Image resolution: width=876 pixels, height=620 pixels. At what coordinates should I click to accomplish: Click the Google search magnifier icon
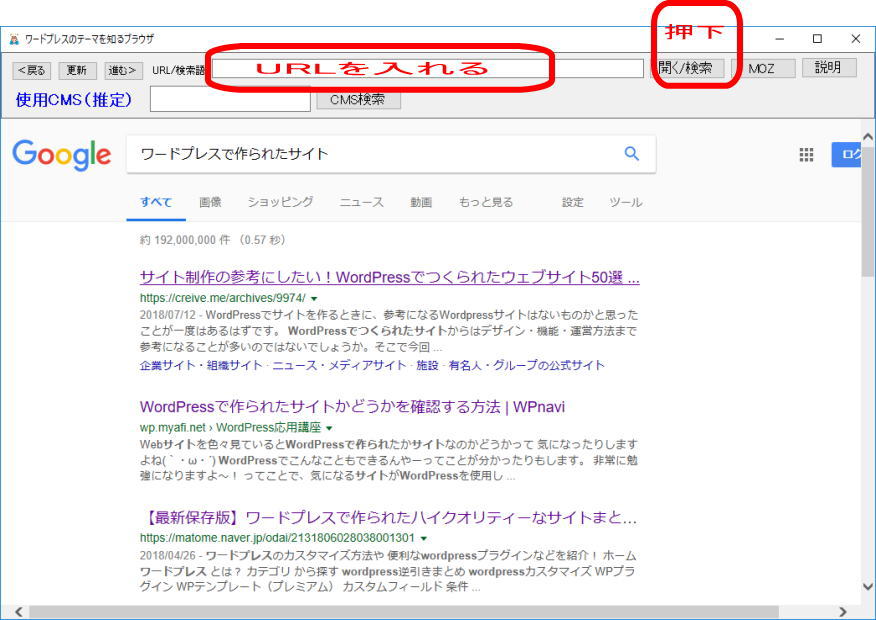(x=631, y=155)
